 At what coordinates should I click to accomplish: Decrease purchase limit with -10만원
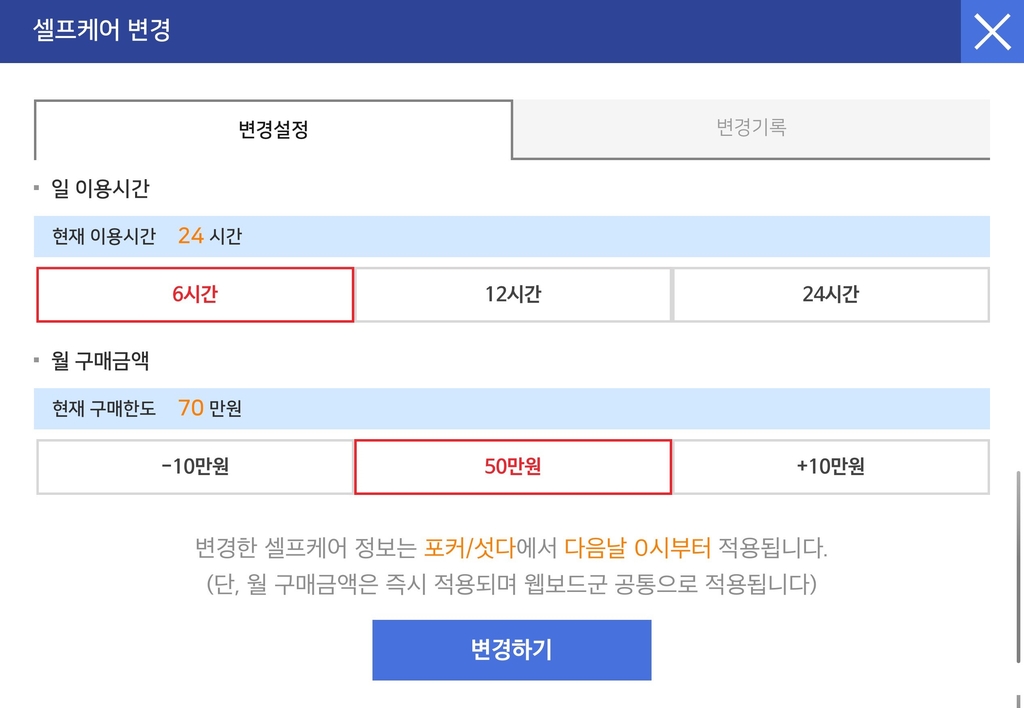coord(195,466)
